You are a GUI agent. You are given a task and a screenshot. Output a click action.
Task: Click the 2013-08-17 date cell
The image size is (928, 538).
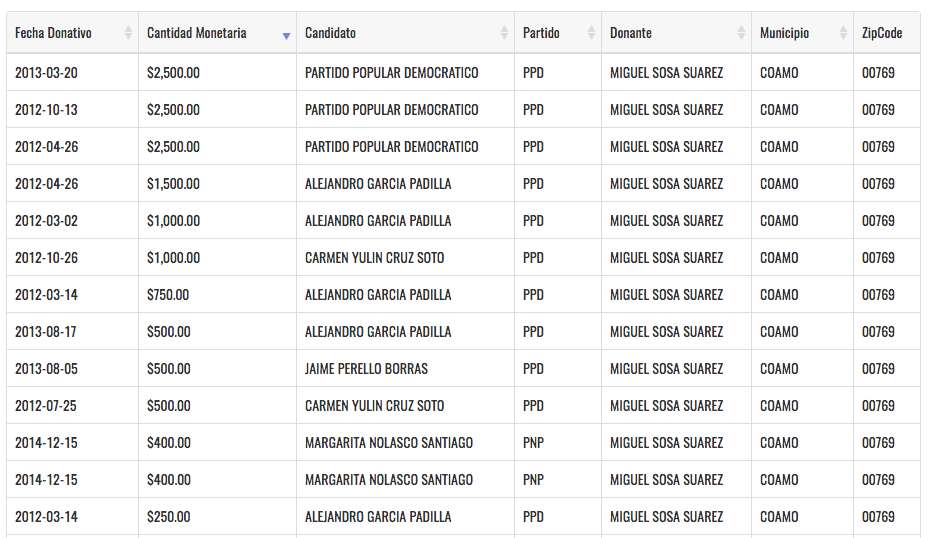click(46, 332)
